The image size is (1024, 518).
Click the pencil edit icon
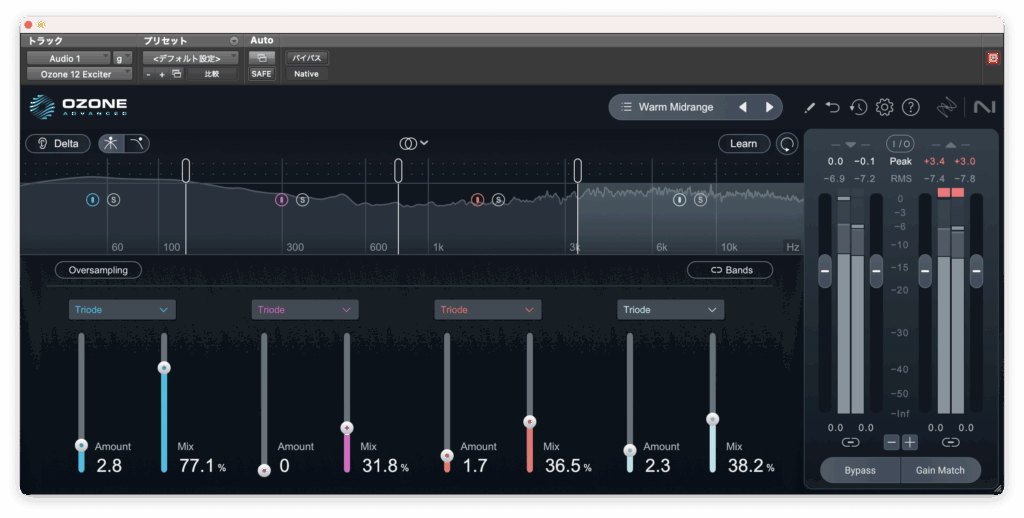pos(809,107)
